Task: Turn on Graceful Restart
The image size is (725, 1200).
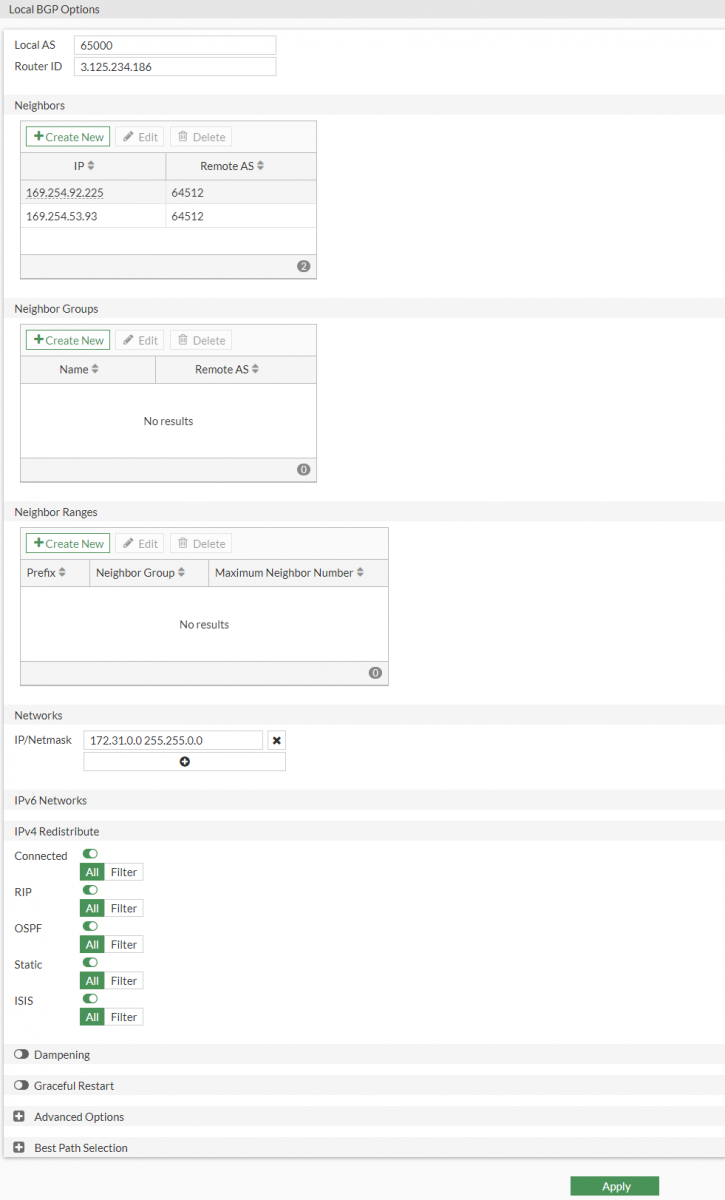Action: [x=21, y=1086]
